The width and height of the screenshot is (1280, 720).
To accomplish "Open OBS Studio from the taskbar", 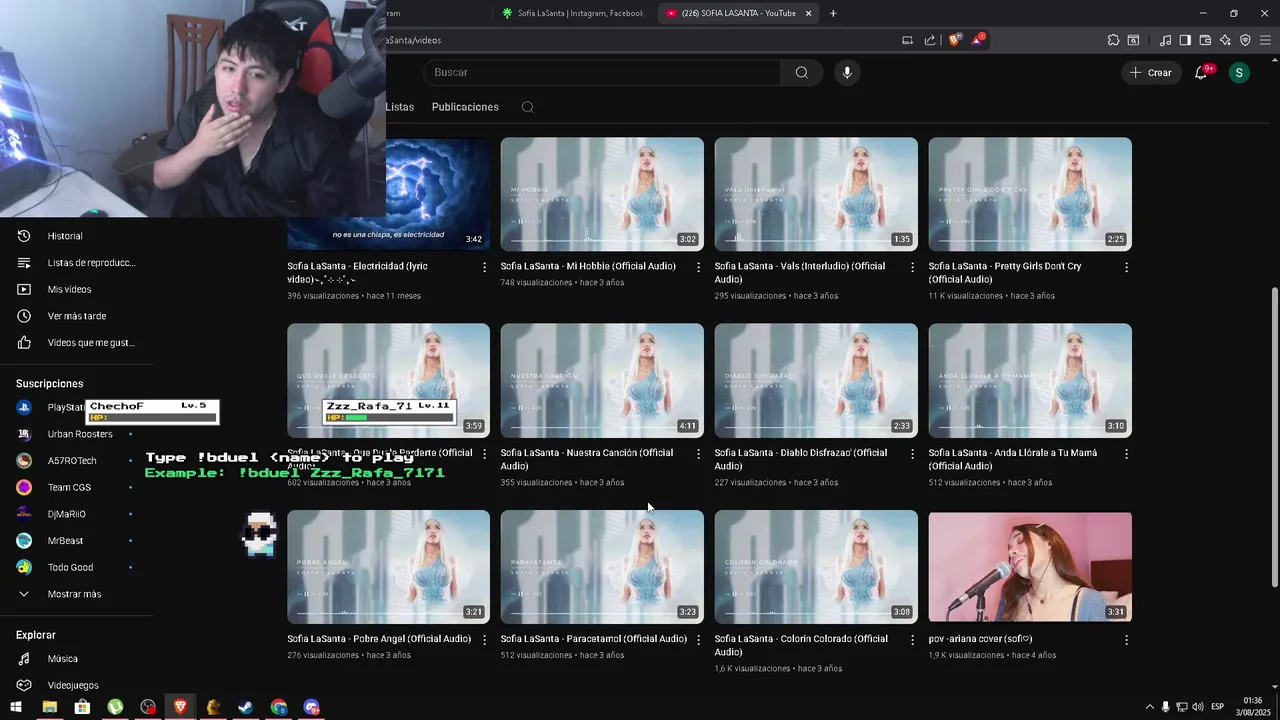I will pos(148,707).
